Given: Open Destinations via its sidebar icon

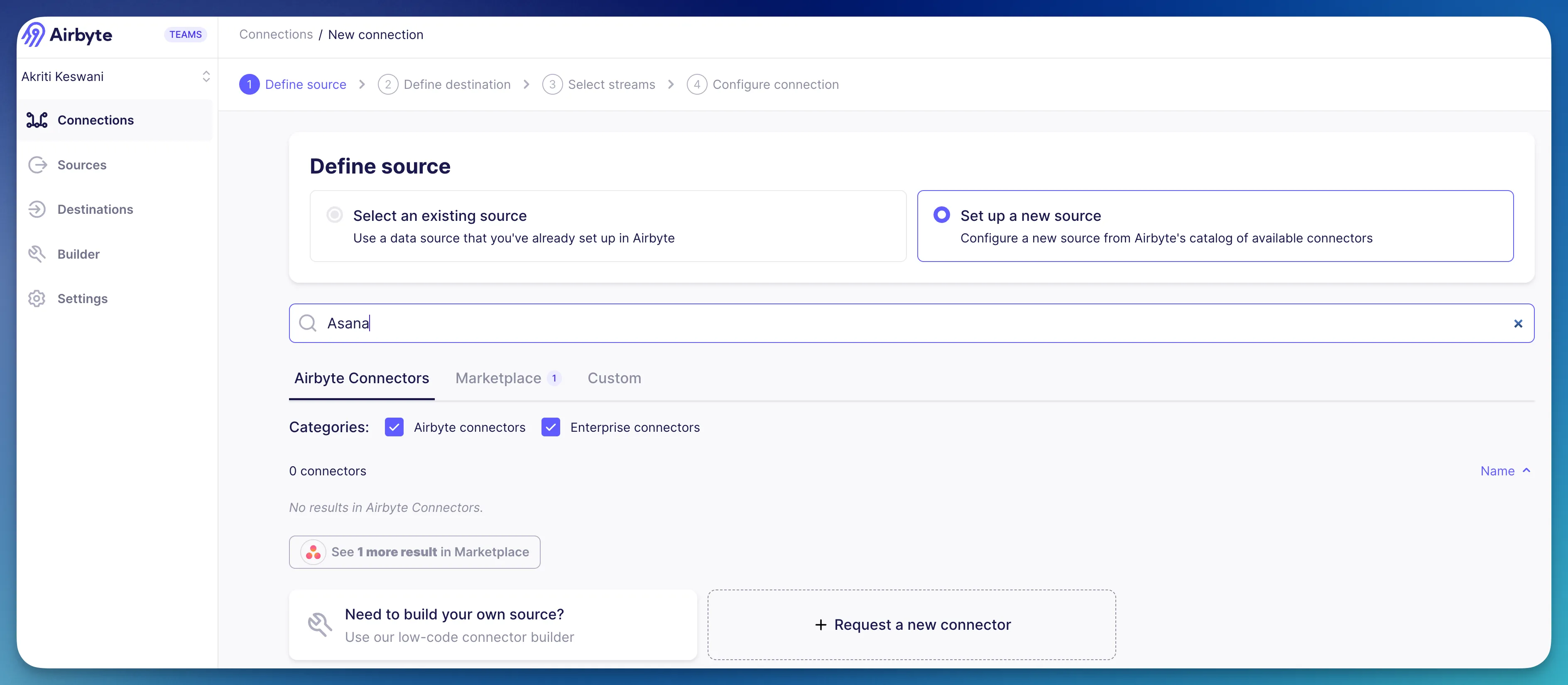Looking at the screenshot, I should pos(37,209).
